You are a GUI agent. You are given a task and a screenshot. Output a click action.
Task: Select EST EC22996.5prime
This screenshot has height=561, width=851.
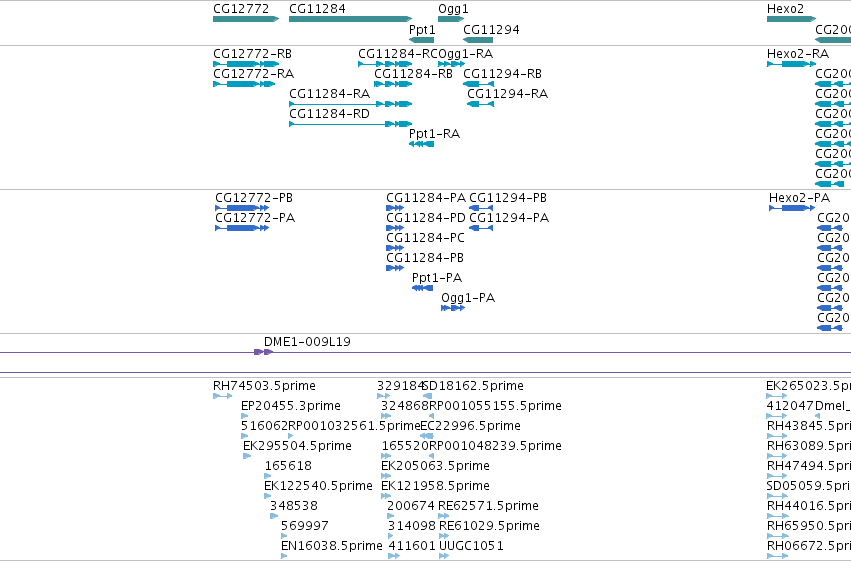(x=427, y=436)
